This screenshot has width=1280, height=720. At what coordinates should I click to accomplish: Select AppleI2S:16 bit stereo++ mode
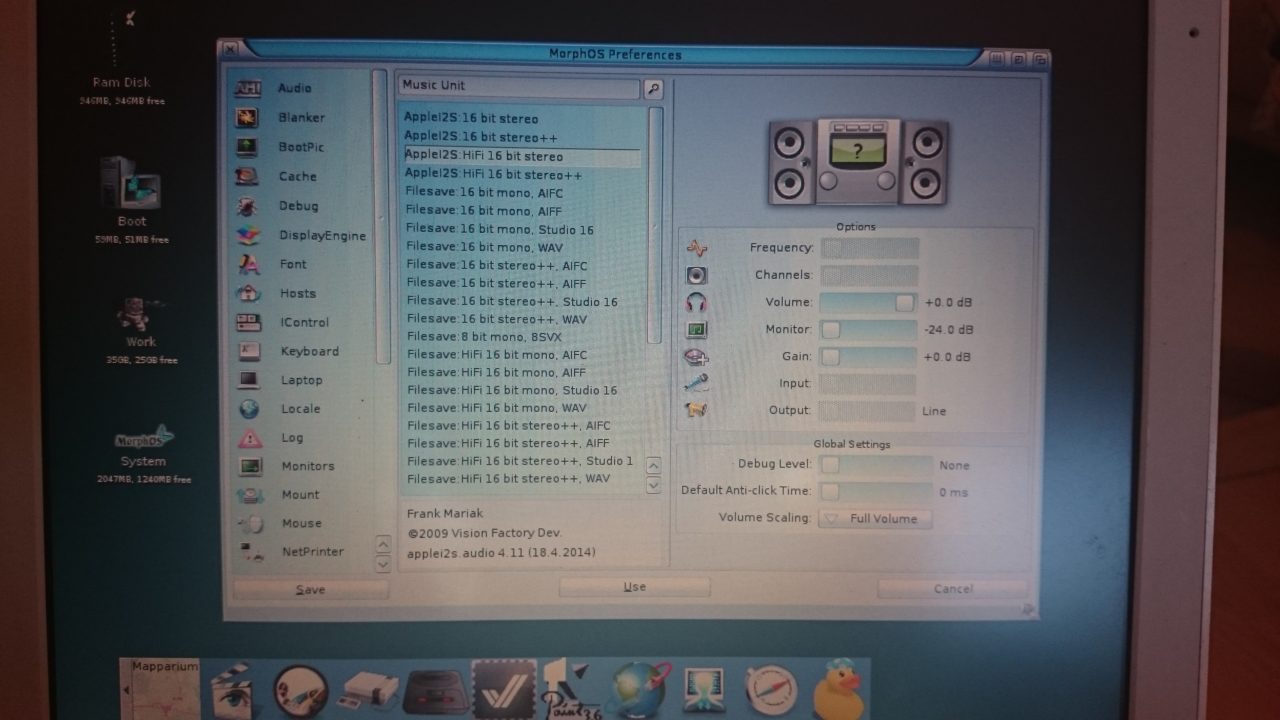click(x=481, y=137)
